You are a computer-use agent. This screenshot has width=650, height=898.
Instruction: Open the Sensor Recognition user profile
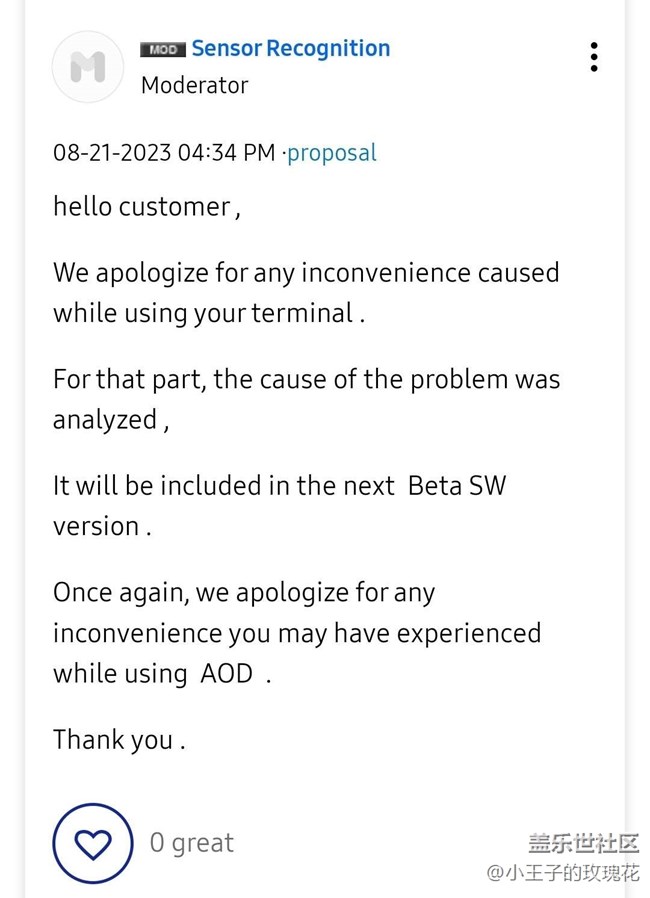coord(290,48)
